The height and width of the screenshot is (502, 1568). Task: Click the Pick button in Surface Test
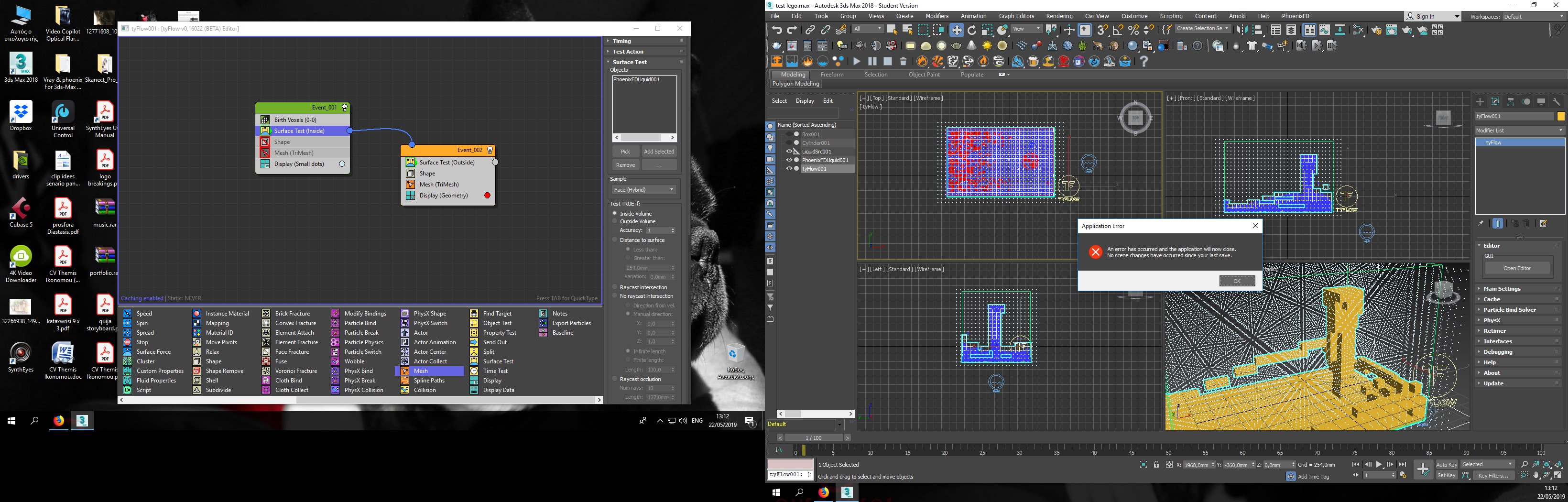click(x=625, y=152)
